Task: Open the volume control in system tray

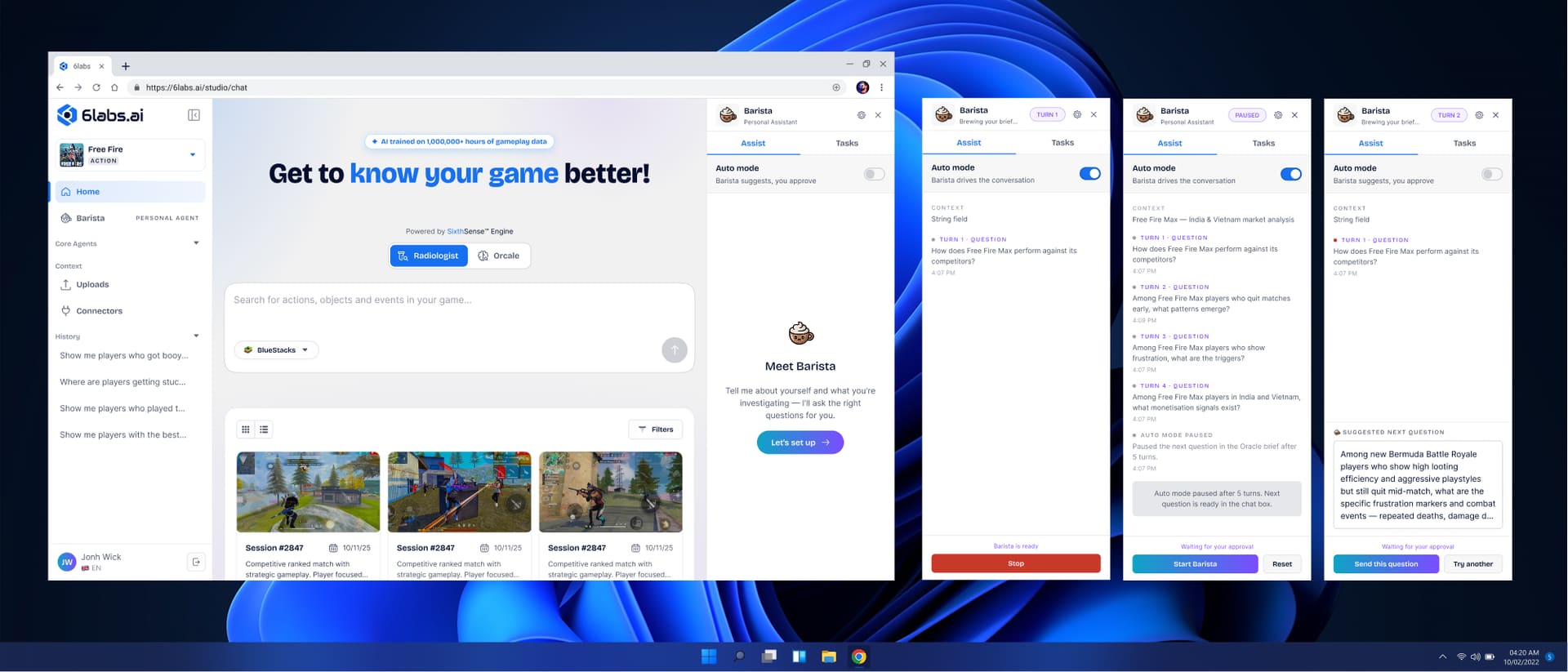Action: 1476,656
